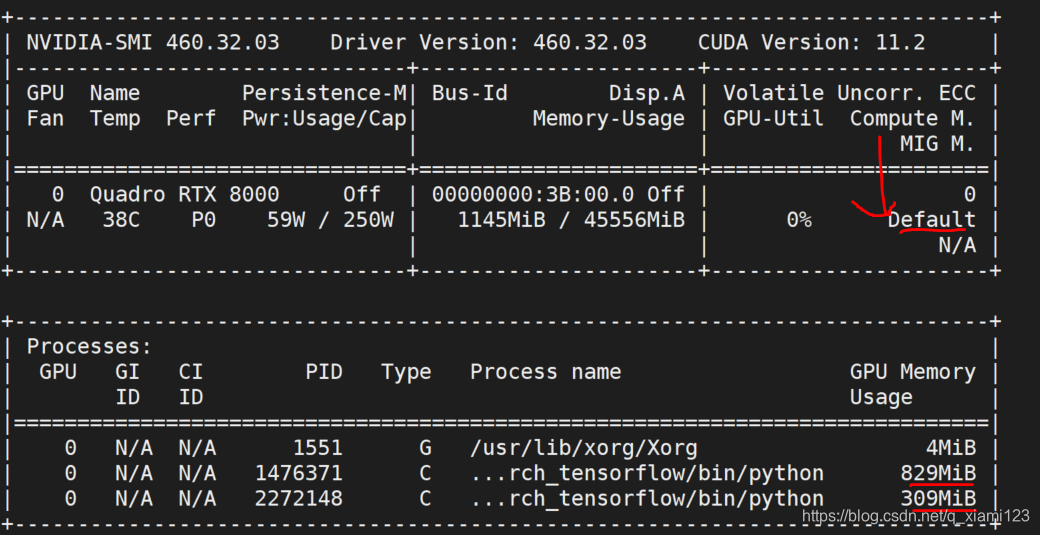Click the 59W / 250W power reading

tap(330, 220)
